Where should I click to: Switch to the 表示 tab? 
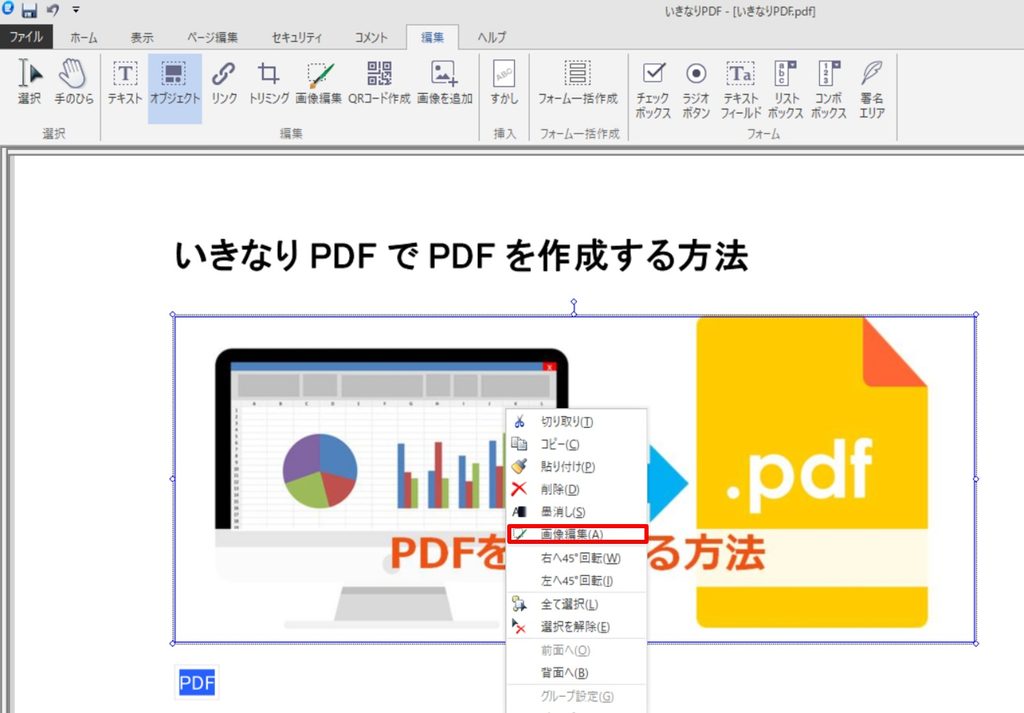[142, 37]
